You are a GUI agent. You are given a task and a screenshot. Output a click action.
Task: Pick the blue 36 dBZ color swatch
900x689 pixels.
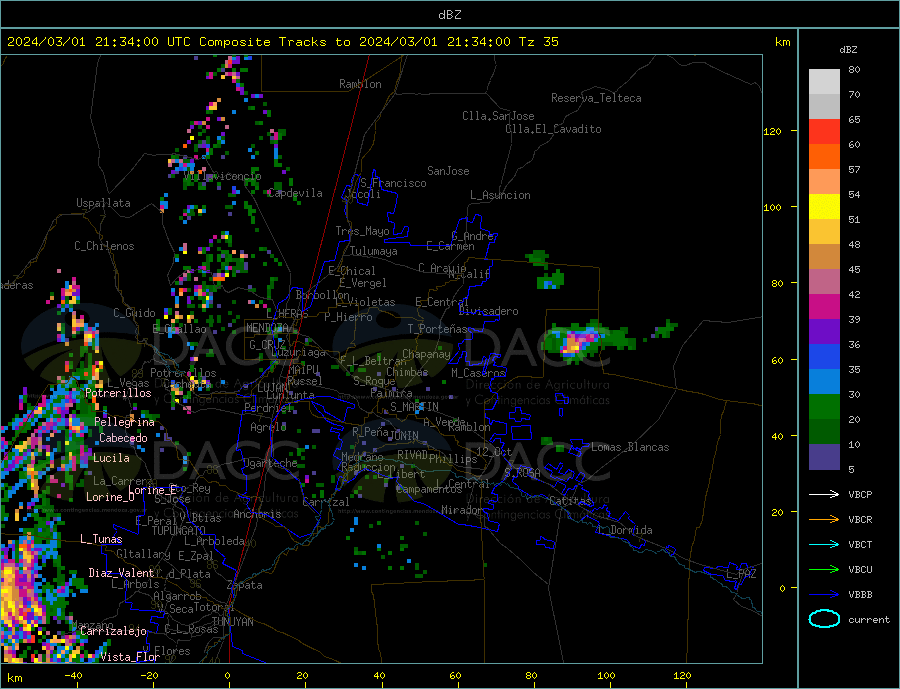[824, 357]
